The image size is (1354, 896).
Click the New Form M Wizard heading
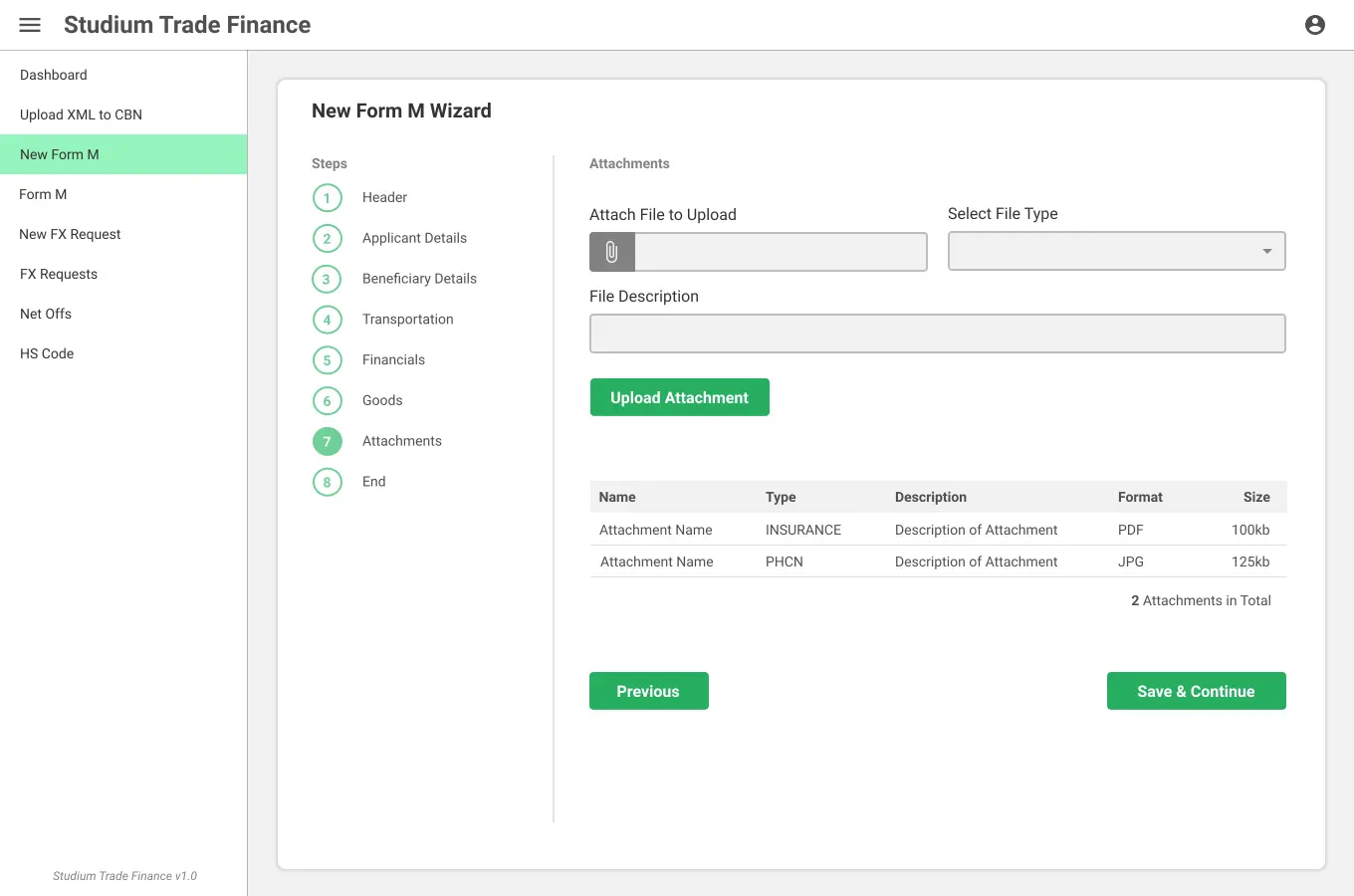tap(401, 111)
